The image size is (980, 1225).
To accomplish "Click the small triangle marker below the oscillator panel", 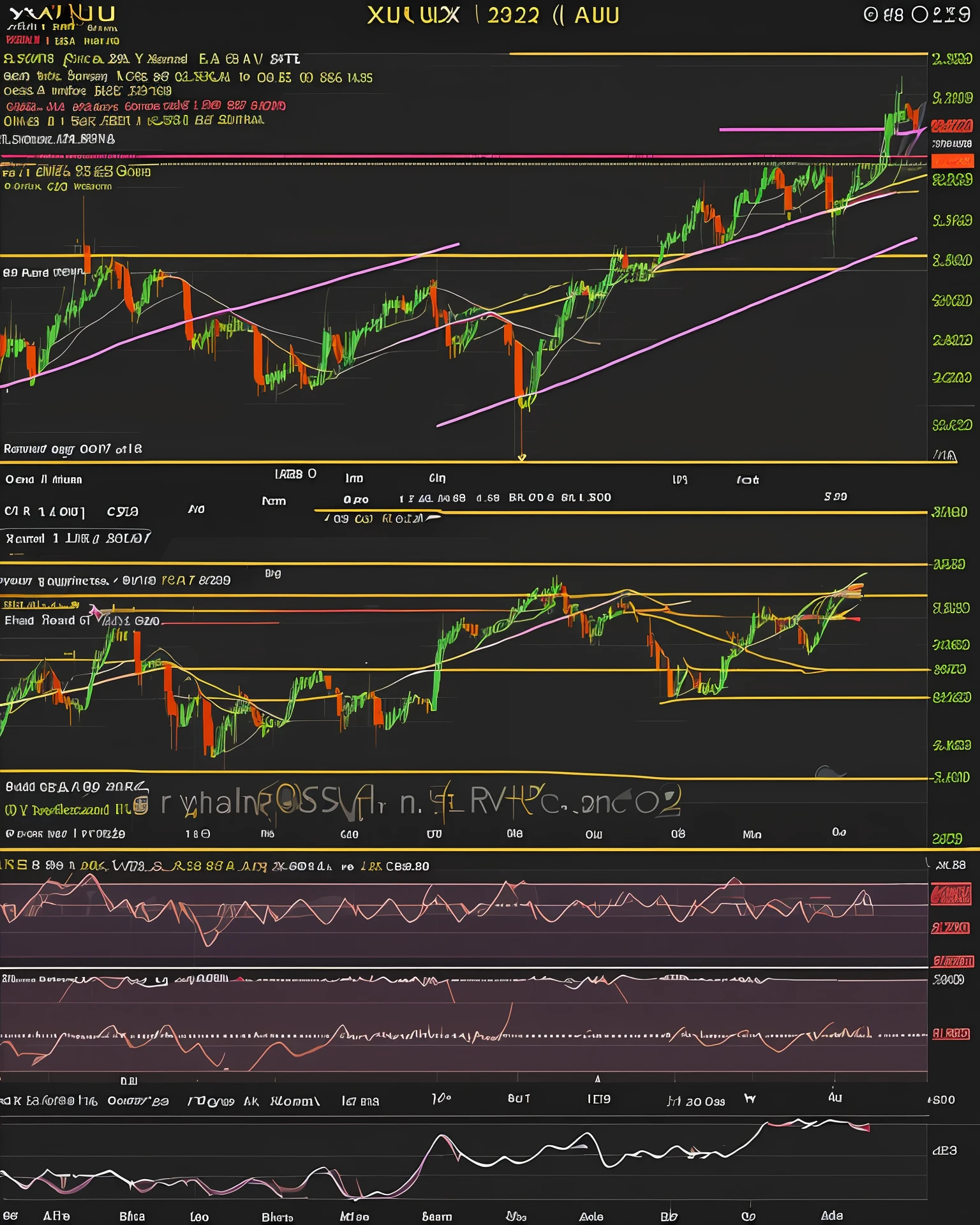I will point(597,1079).
